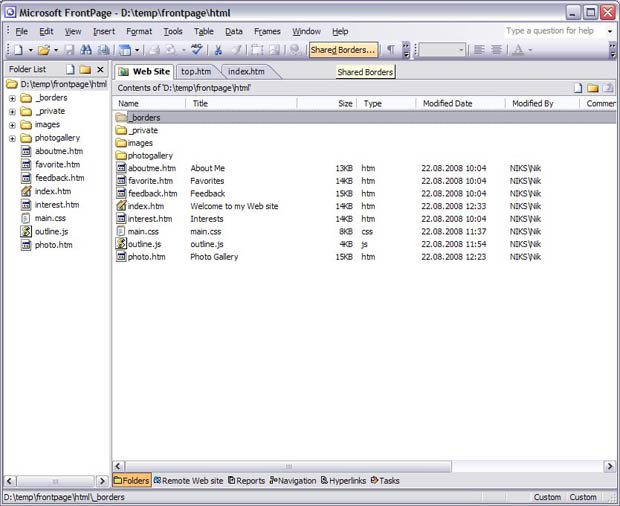Select index.htm in the Folder List tree
Viewport: 620px width, 506px height.
pyautogui.click(x=53, y=191)
